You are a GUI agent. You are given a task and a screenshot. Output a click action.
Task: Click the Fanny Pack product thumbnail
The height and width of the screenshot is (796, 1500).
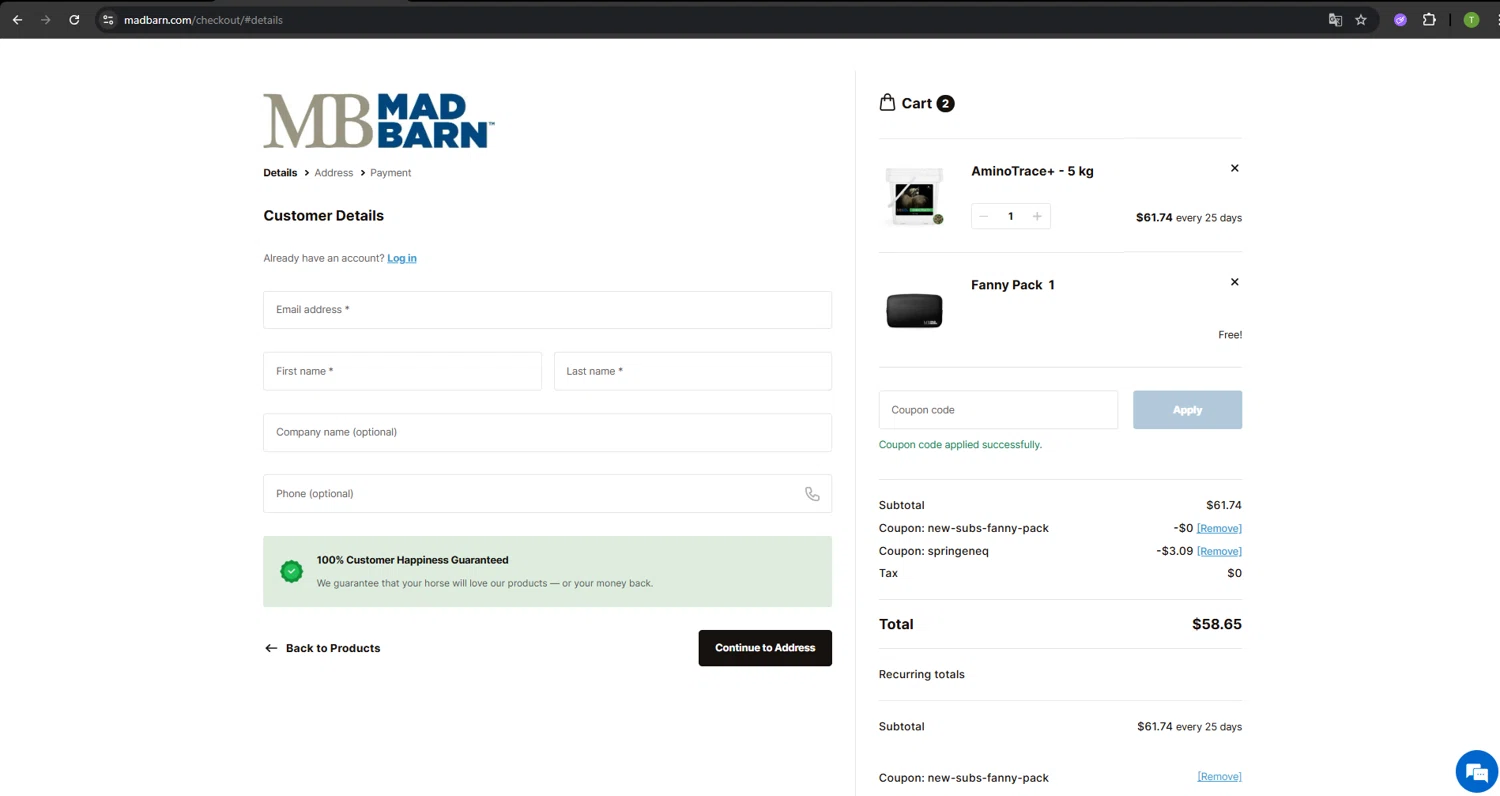pyautogui.click(x=914, y=311)
